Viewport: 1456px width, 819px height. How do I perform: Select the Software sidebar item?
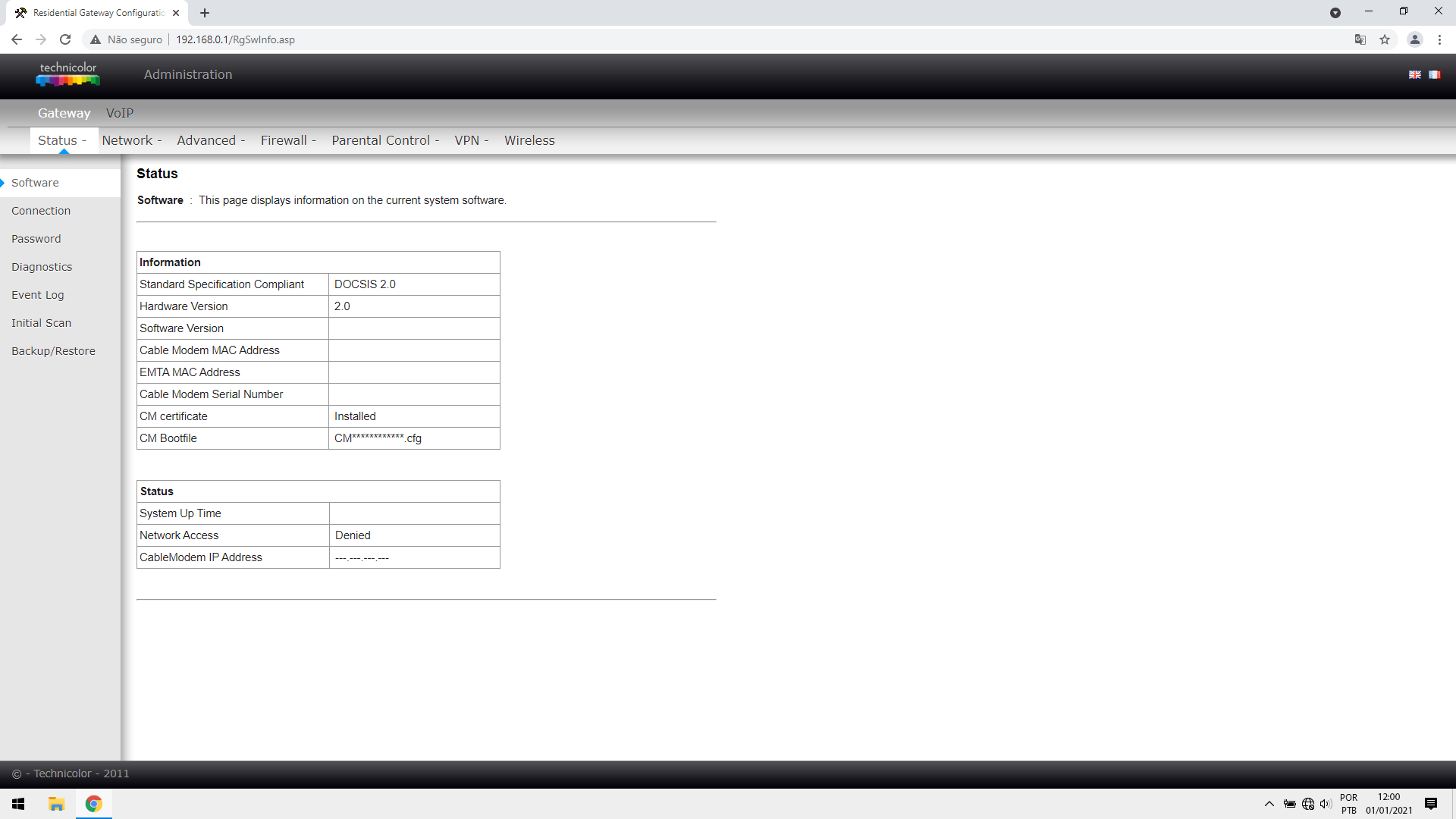click(x=34, y=182)
